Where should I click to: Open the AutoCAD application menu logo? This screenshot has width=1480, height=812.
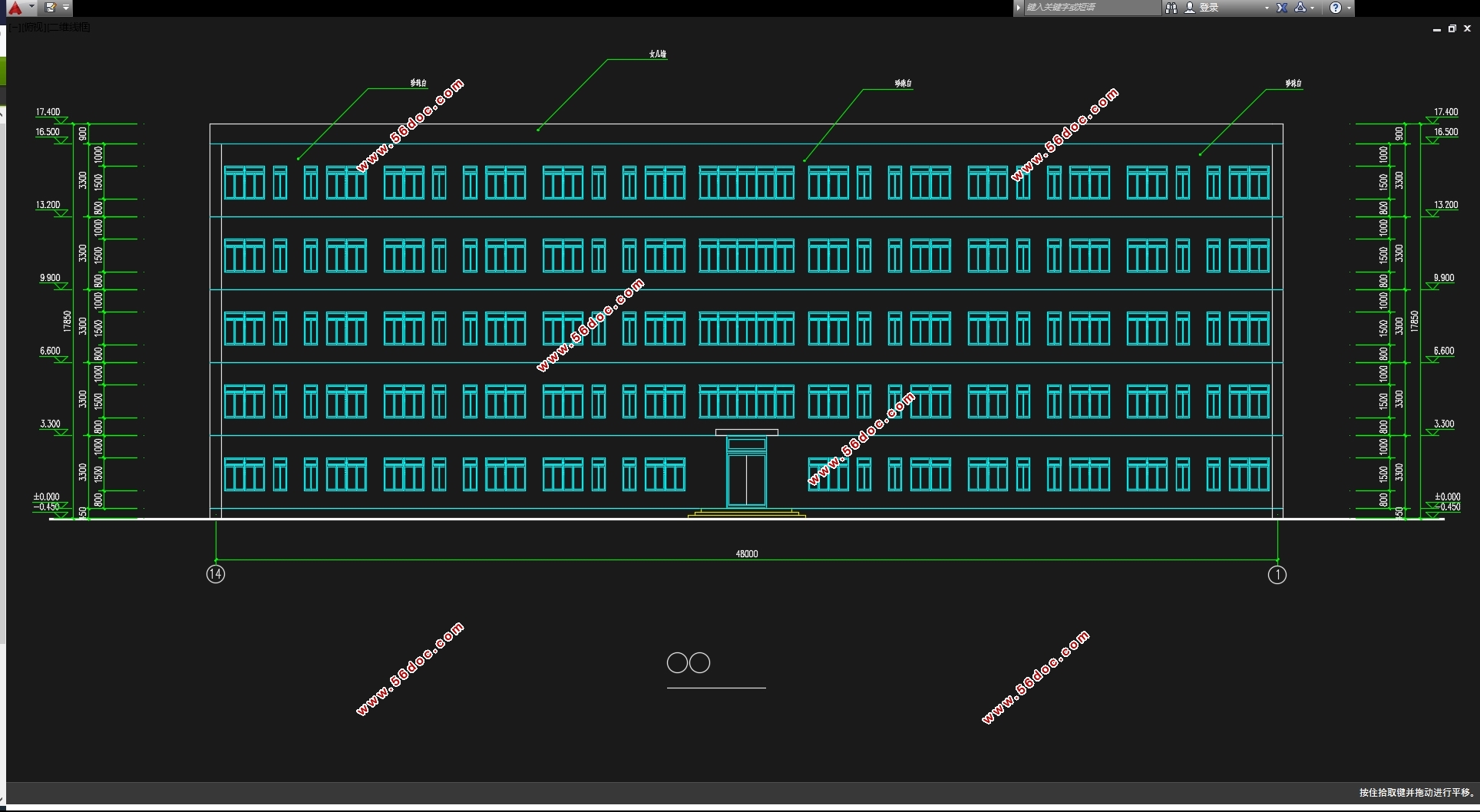coord(15,8)
